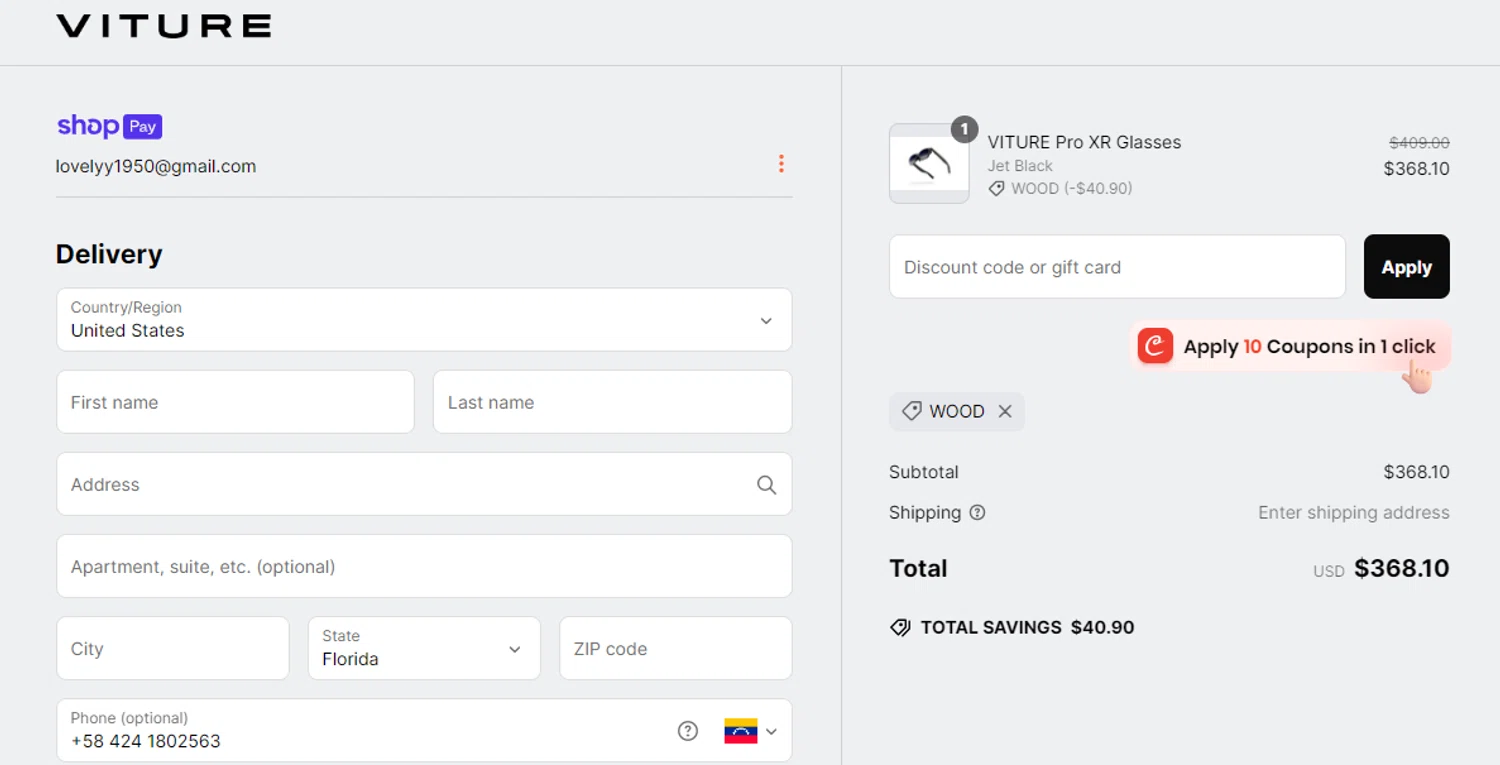Click the black Apply button

pos(1406,267)
